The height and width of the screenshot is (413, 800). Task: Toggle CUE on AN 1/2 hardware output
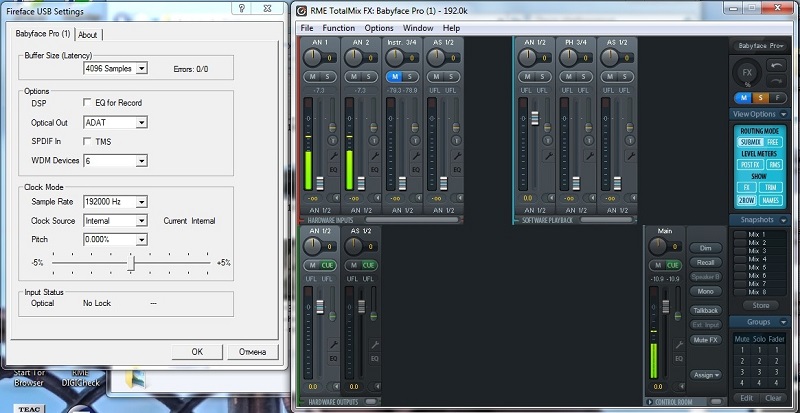tap(326, 264)
